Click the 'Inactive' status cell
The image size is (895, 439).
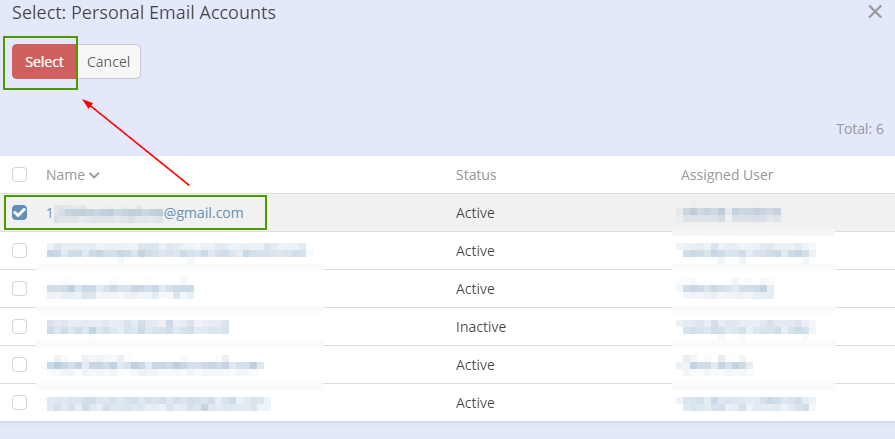tap(481, 327)
